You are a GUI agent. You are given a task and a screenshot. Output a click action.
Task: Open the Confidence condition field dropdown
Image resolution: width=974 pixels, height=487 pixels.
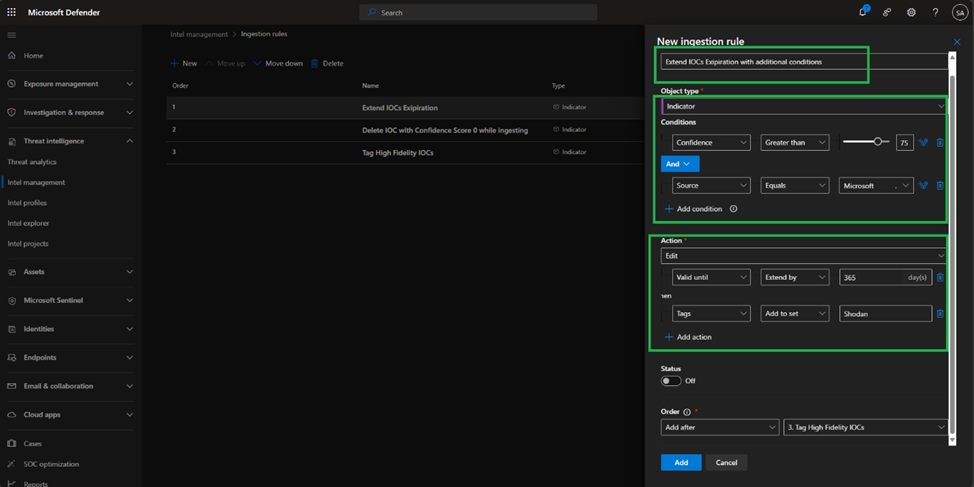(711, 142)
